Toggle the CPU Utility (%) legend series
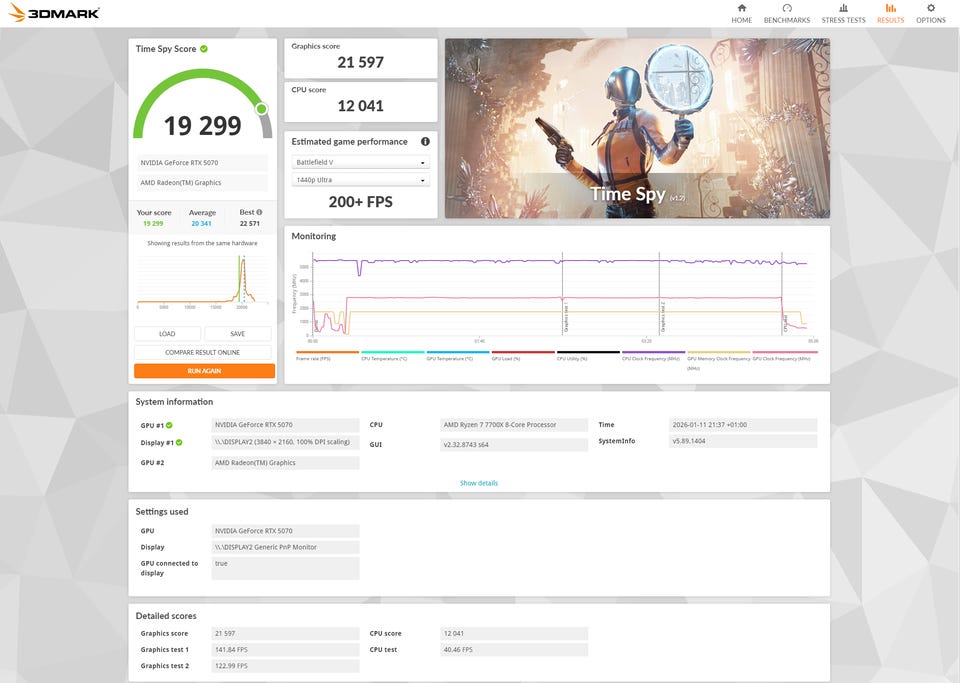 click(x=588, y=356)
